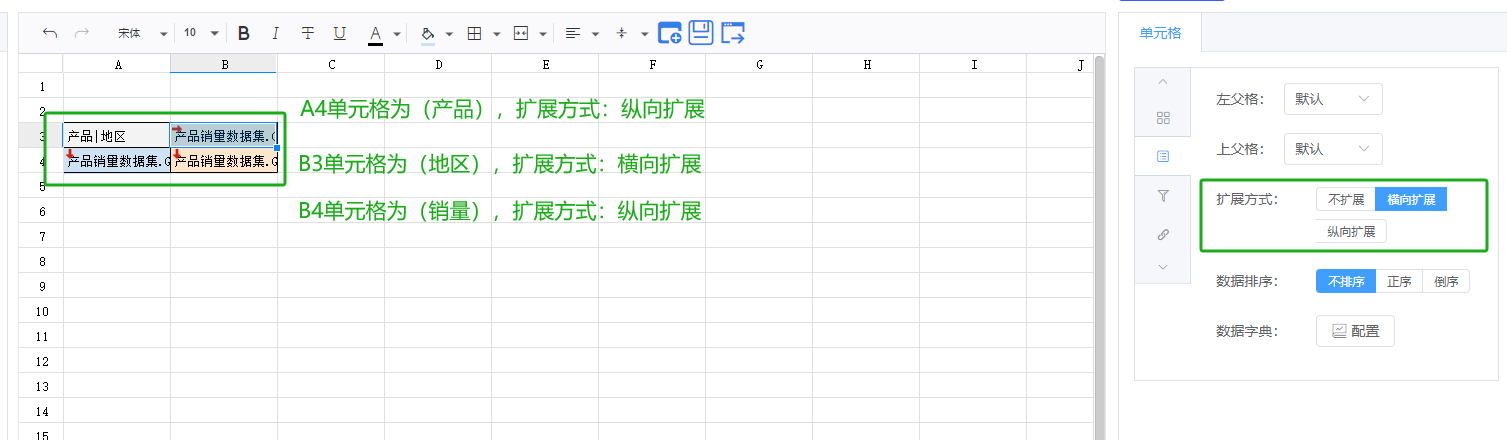Undo the last action

pyautogui.click(x=50, y=33)
